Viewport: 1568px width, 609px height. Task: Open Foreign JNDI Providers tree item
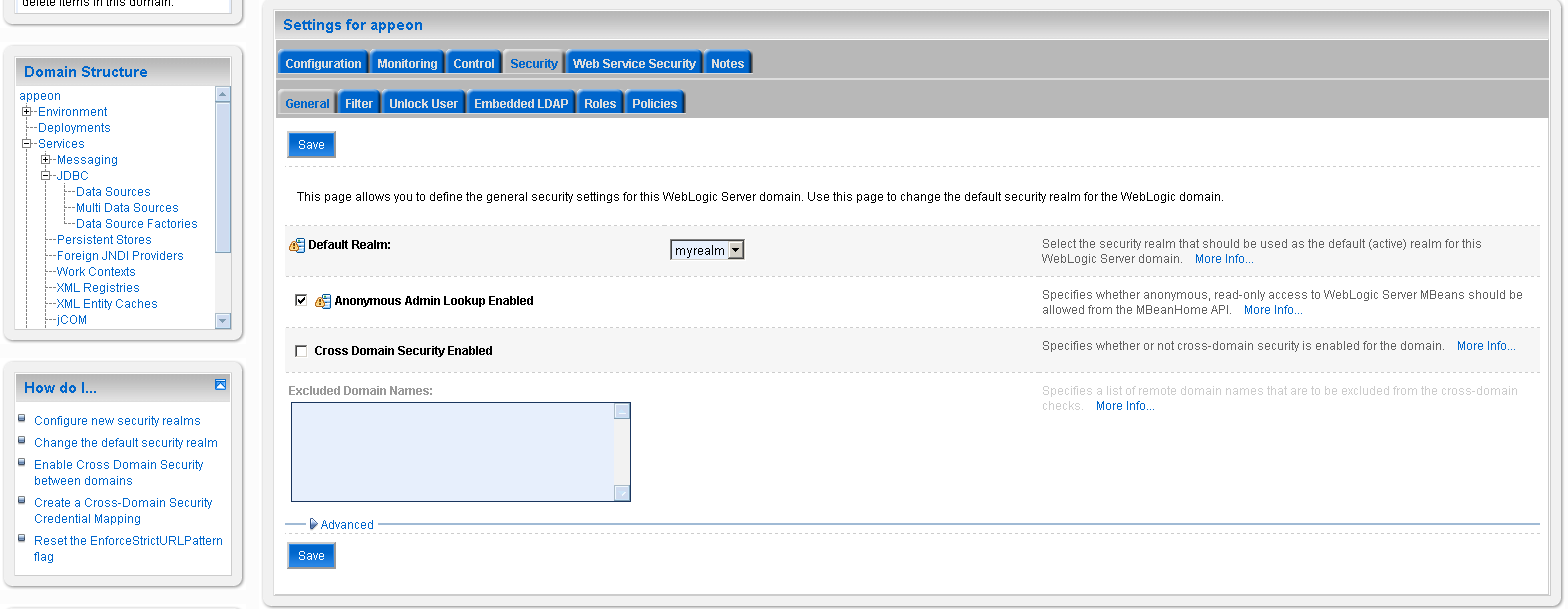[120, 256]
